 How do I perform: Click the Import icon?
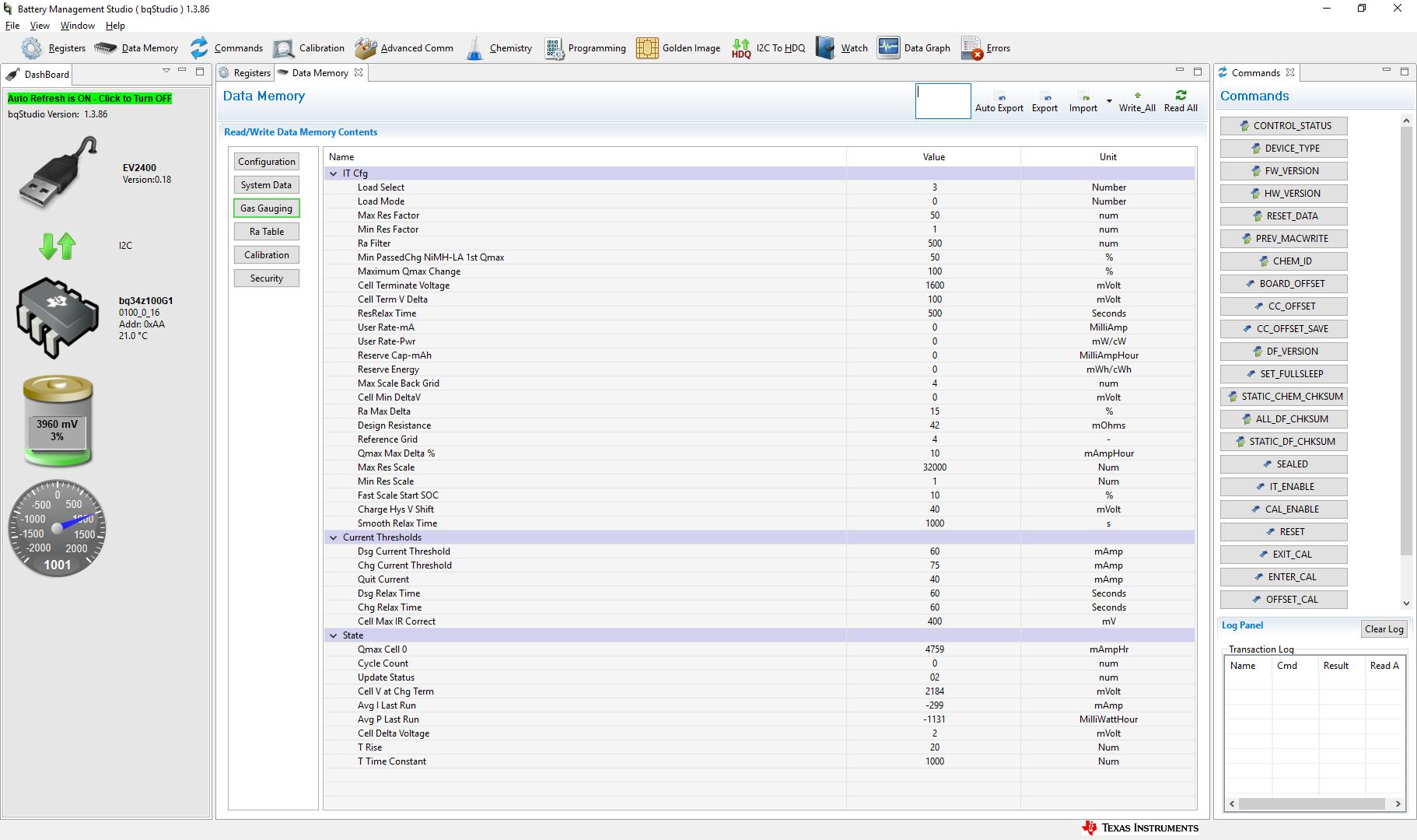(x=1085, y=97)
